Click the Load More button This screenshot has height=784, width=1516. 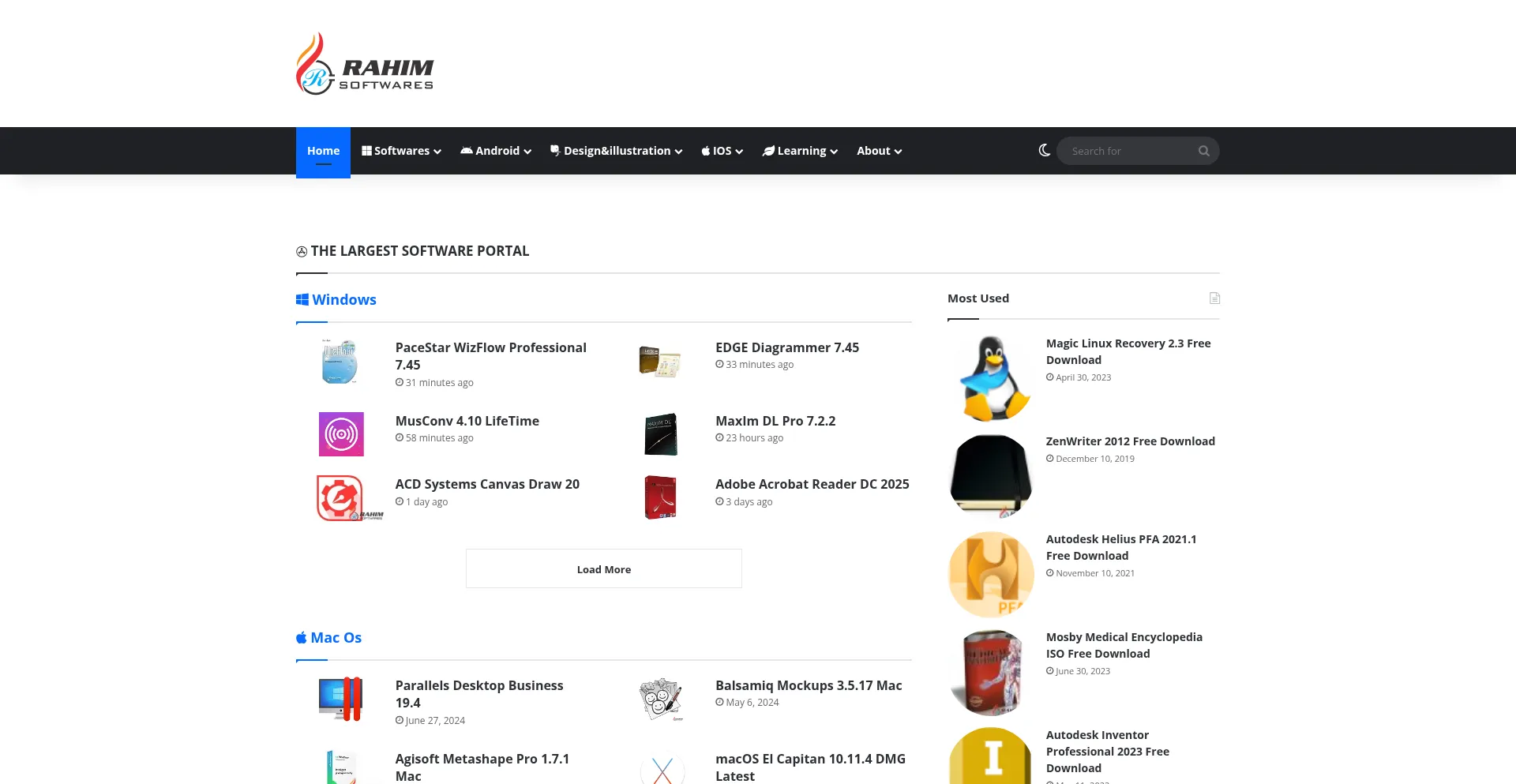point(604,568)
